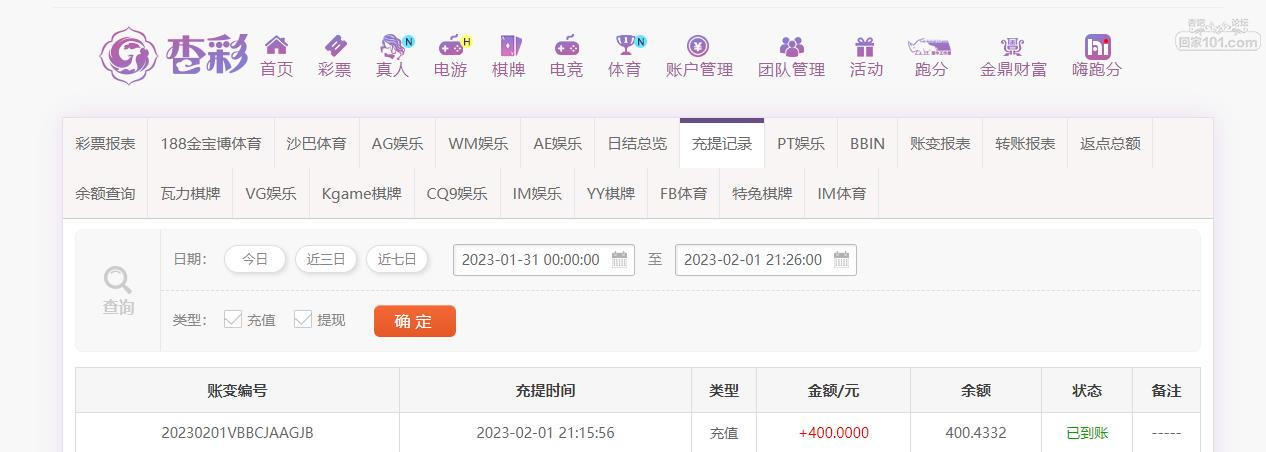
Task: Switch to IM体育 tab
Action: [x=842, y=193]
